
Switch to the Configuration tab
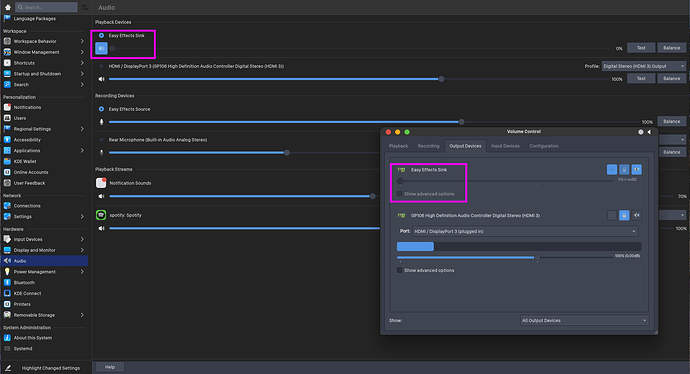tap(544, 146)
